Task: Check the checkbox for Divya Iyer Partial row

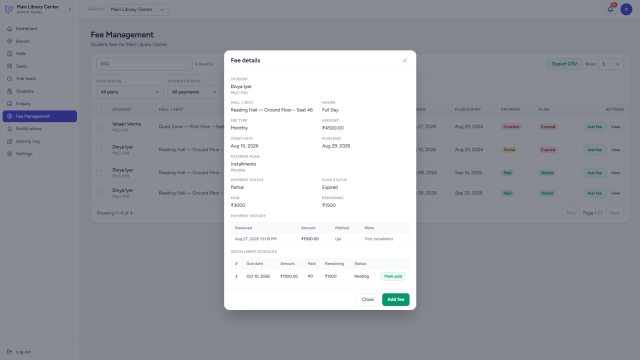Action: click(99, 150)
